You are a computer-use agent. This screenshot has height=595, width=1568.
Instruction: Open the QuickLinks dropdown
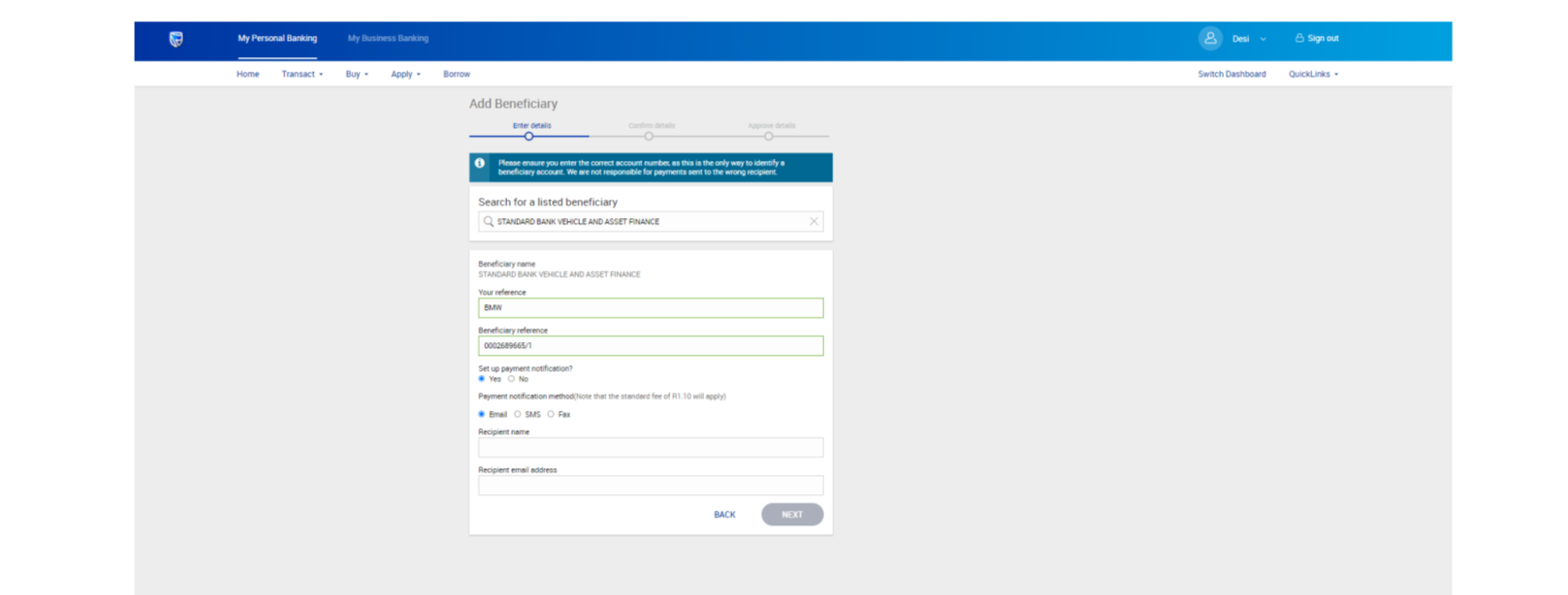1313,74
